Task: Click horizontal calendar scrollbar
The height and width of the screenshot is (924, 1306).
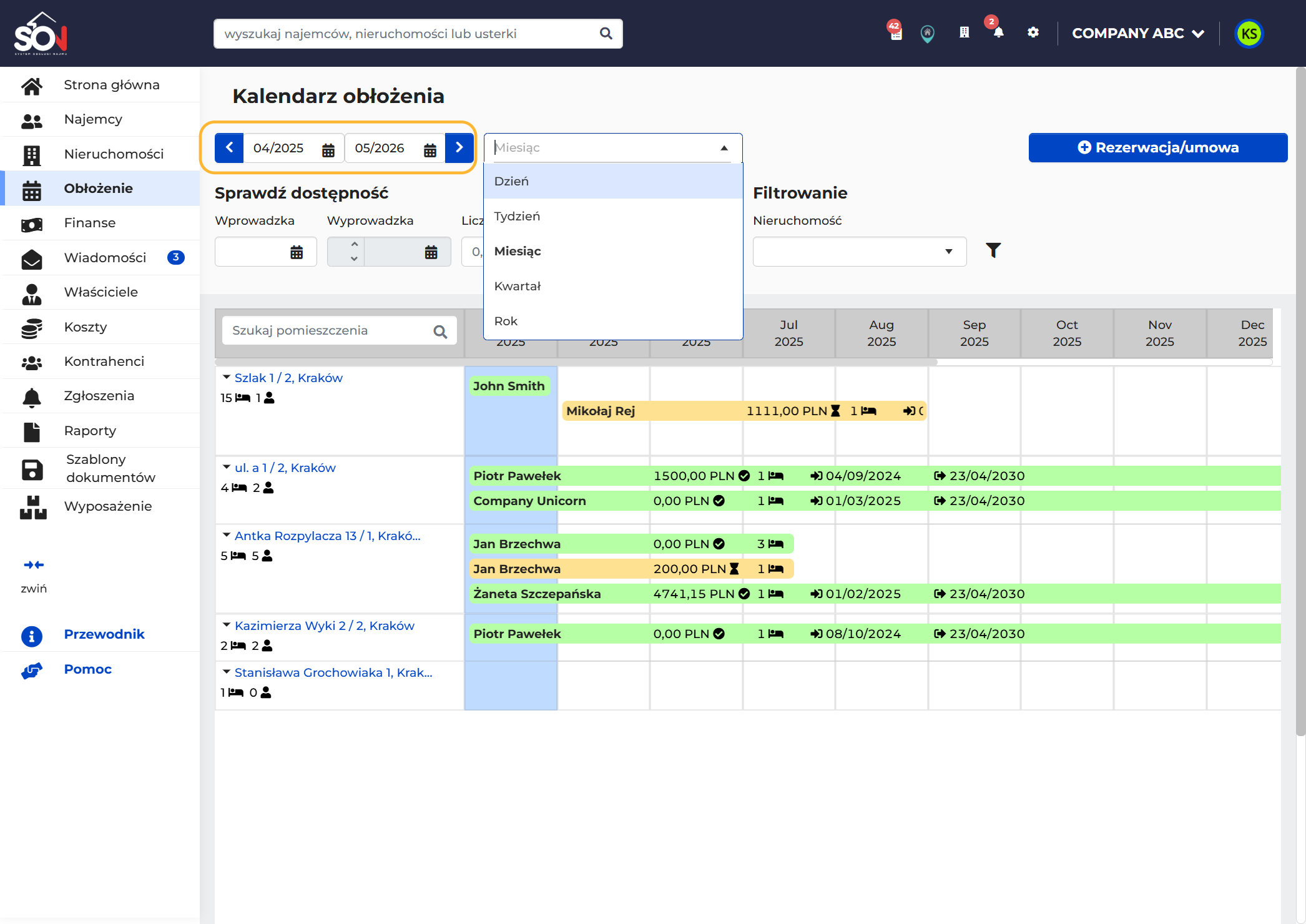Action: 576,362
